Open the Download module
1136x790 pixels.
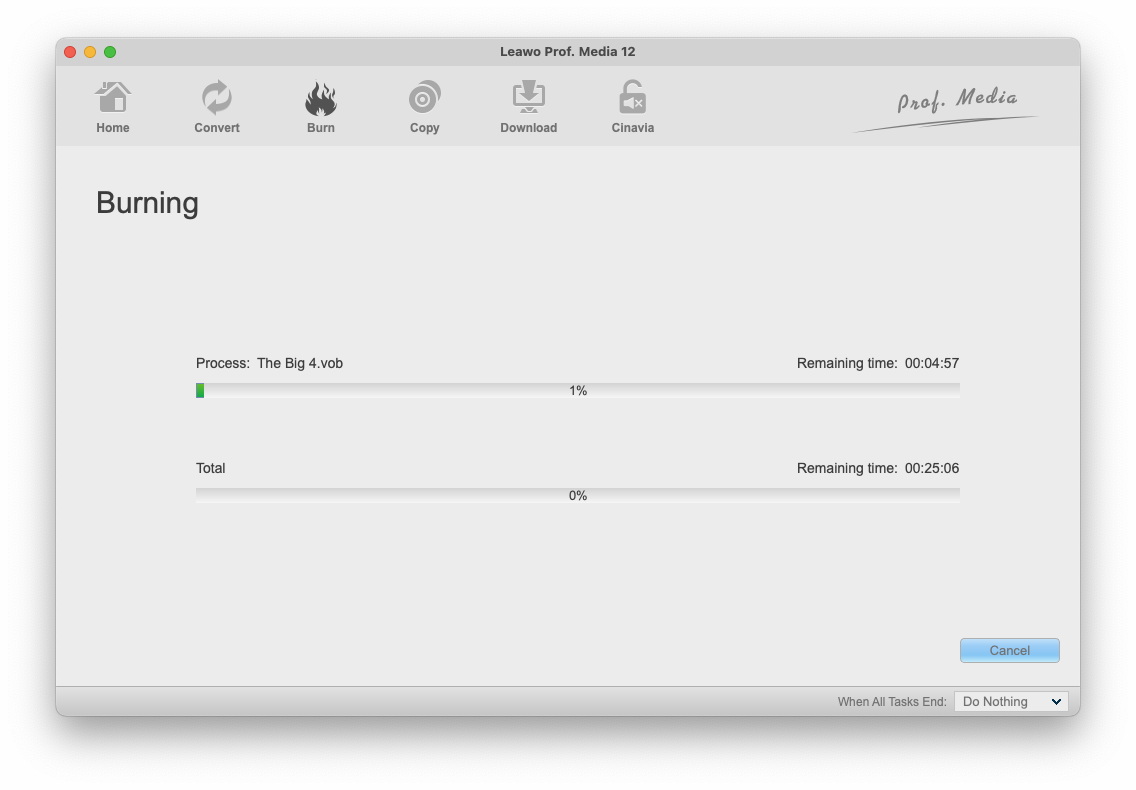pos(528,107)
